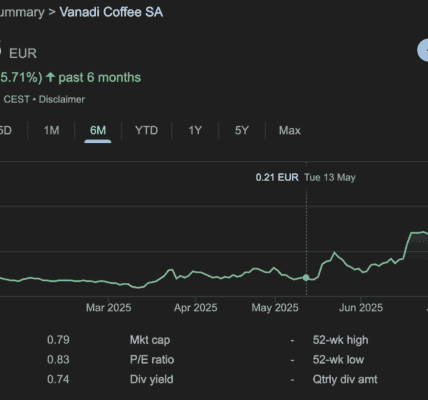Click the 0.21 EUR price tooltip
The image size is (428, 400).
coord(277,177)
